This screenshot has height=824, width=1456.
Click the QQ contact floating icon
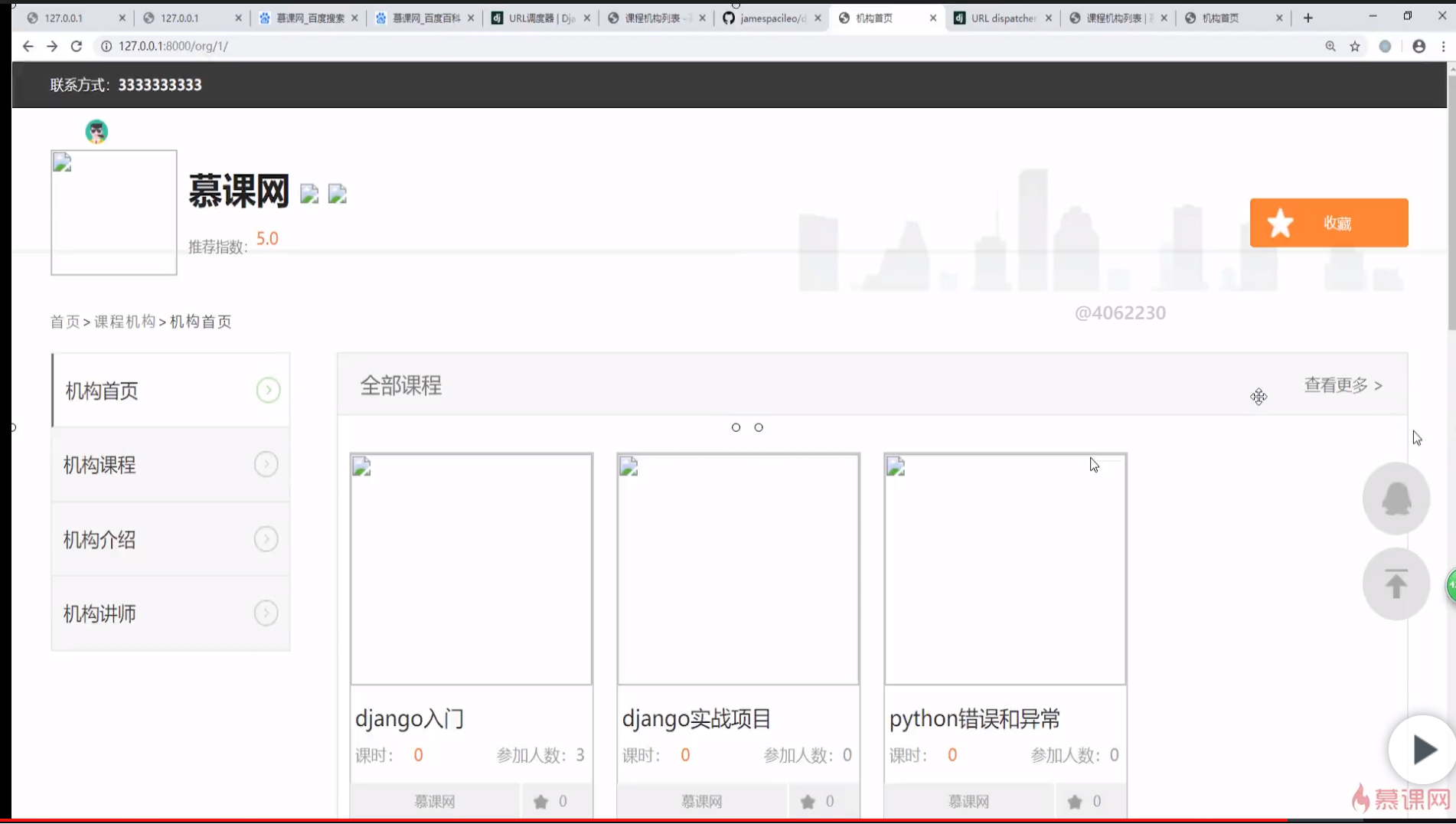1396,497
